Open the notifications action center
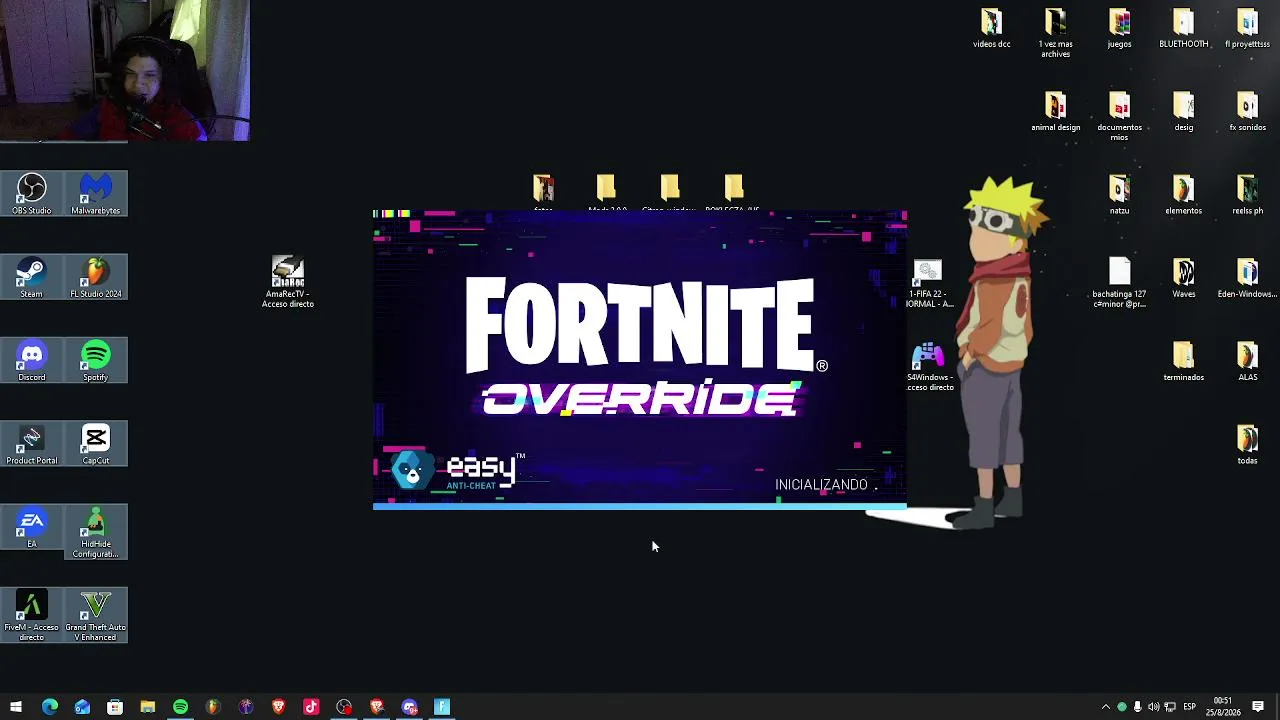The image size is (1280, 720). tap(1258, 707)
